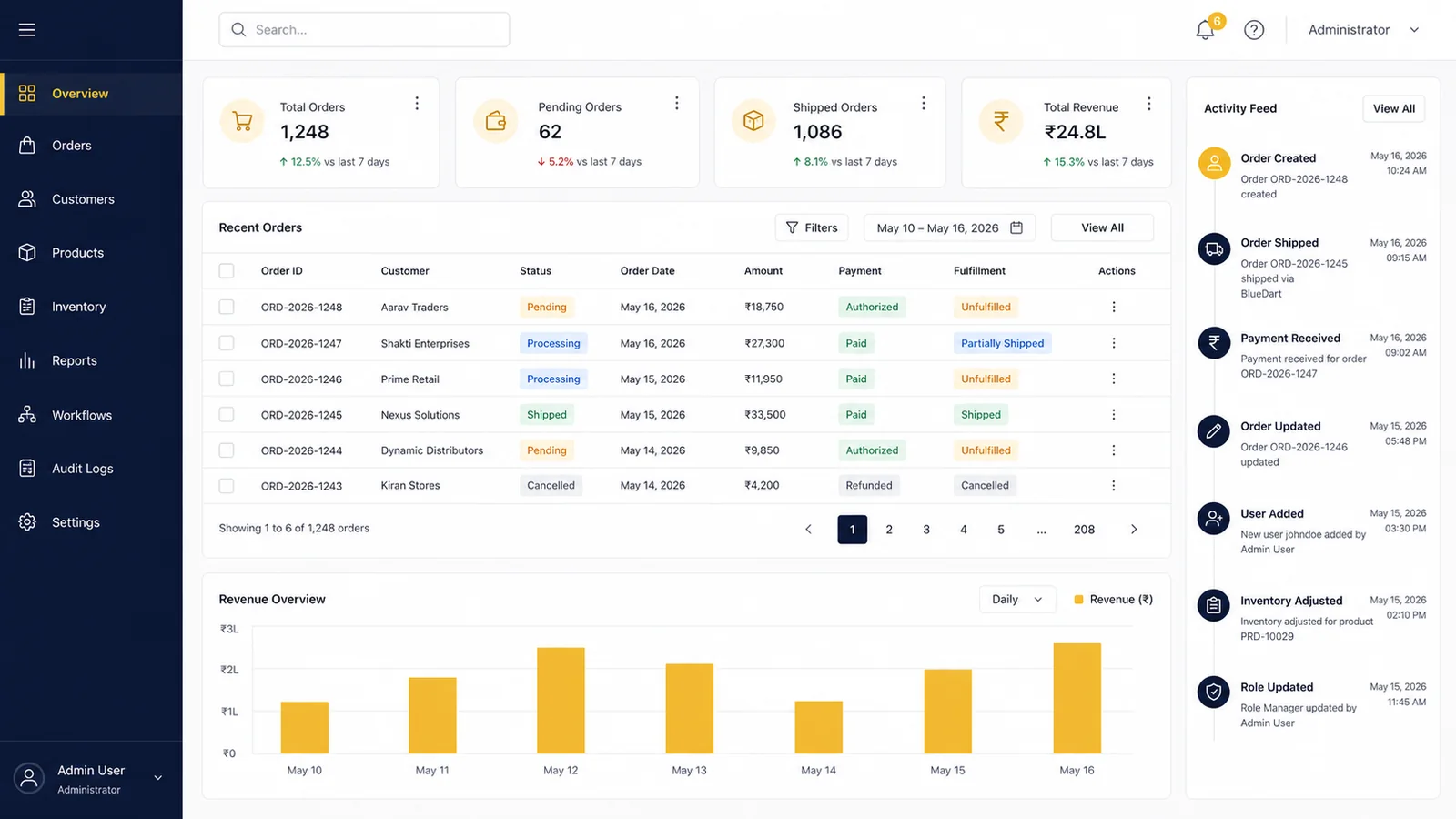Click the Role Updated shield icon
The height and width of the screenshot is (819, 1456).
(x=1214, y=693)
